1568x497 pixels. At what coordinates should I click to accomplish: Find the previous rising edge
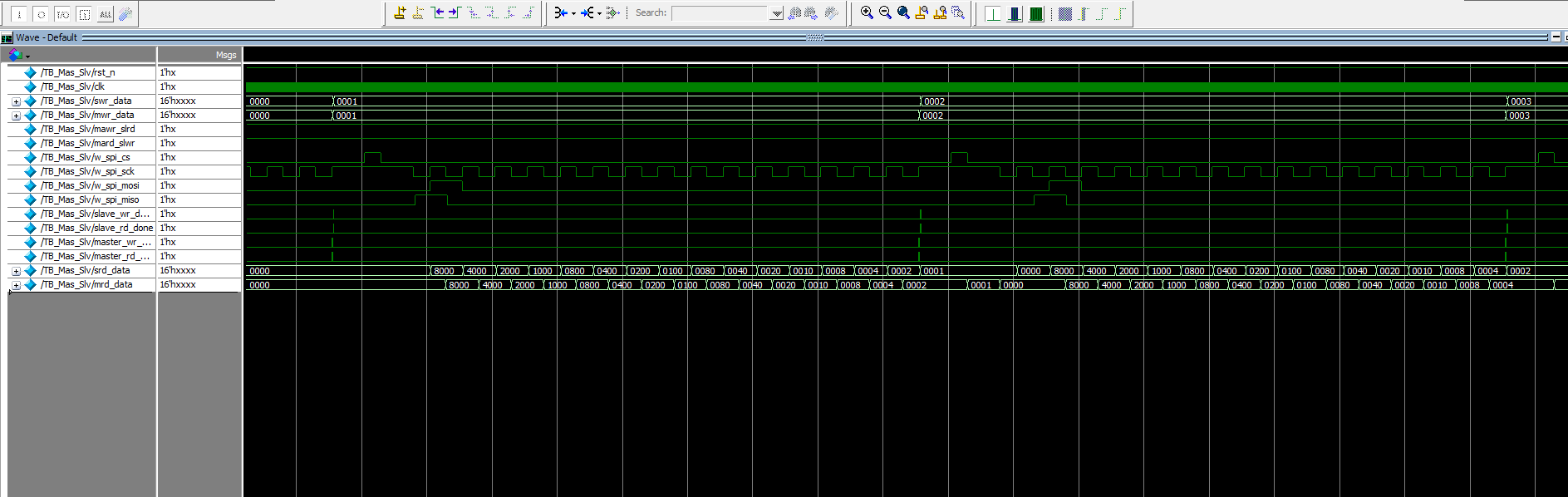510,12
